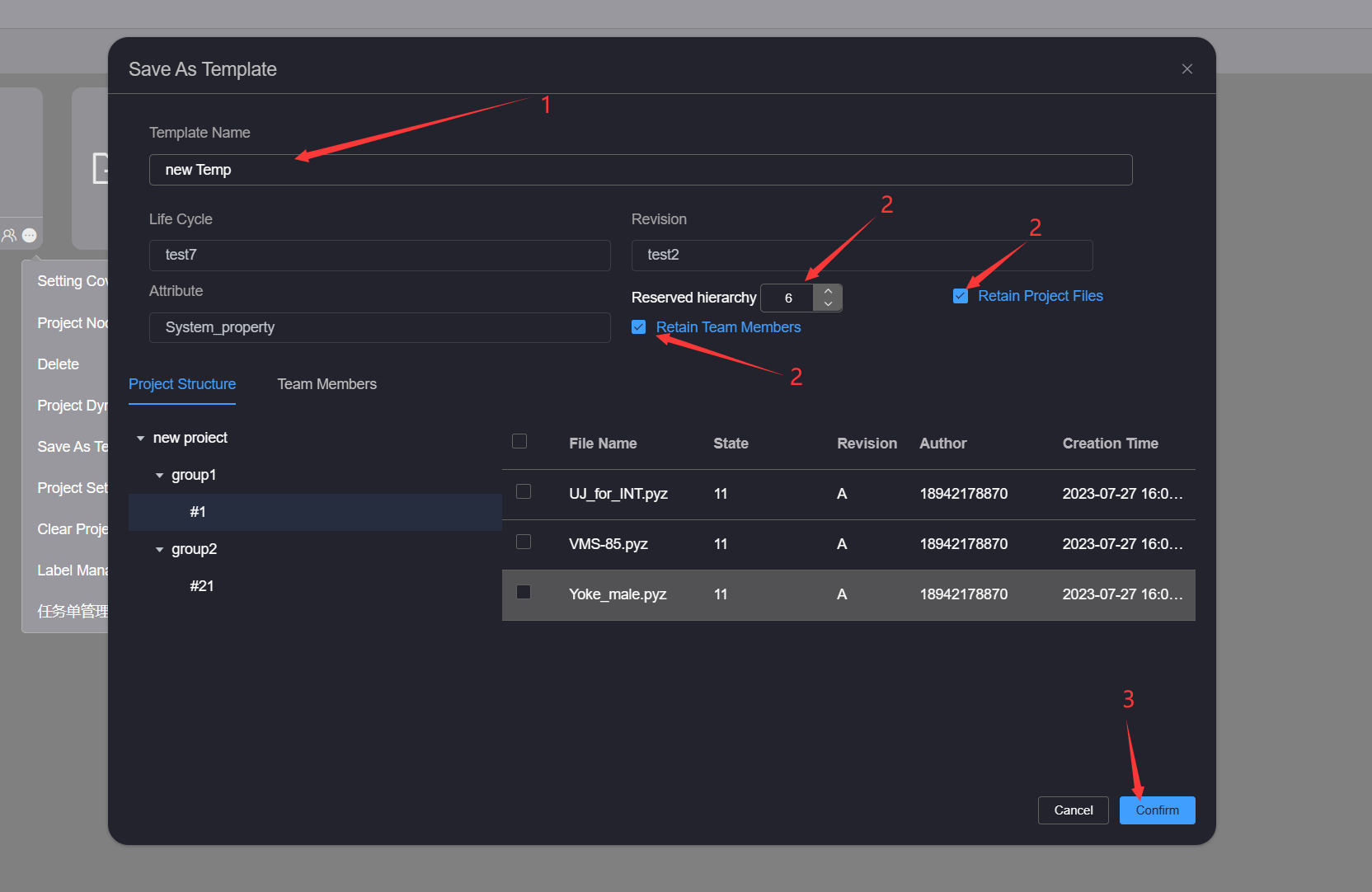Open the Attribute field showing System_property
1372x892 pixels.
(379, 327)
